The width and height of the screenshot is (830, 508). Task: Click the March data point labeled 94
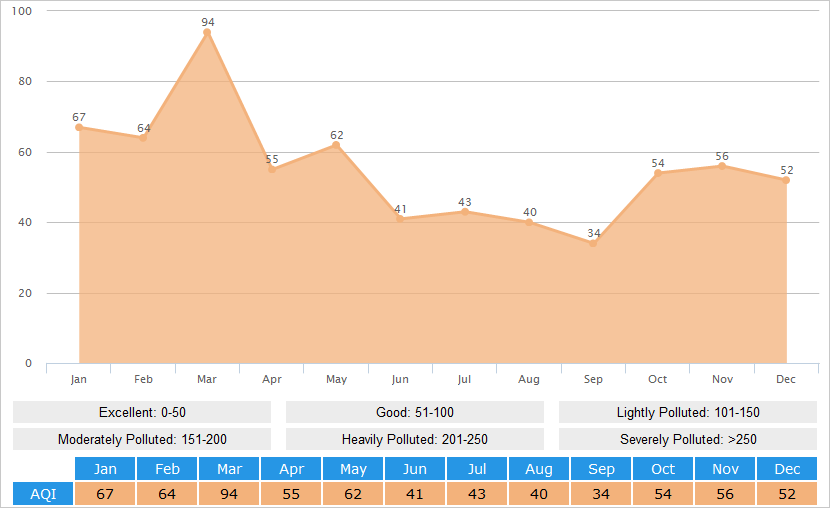207,33
